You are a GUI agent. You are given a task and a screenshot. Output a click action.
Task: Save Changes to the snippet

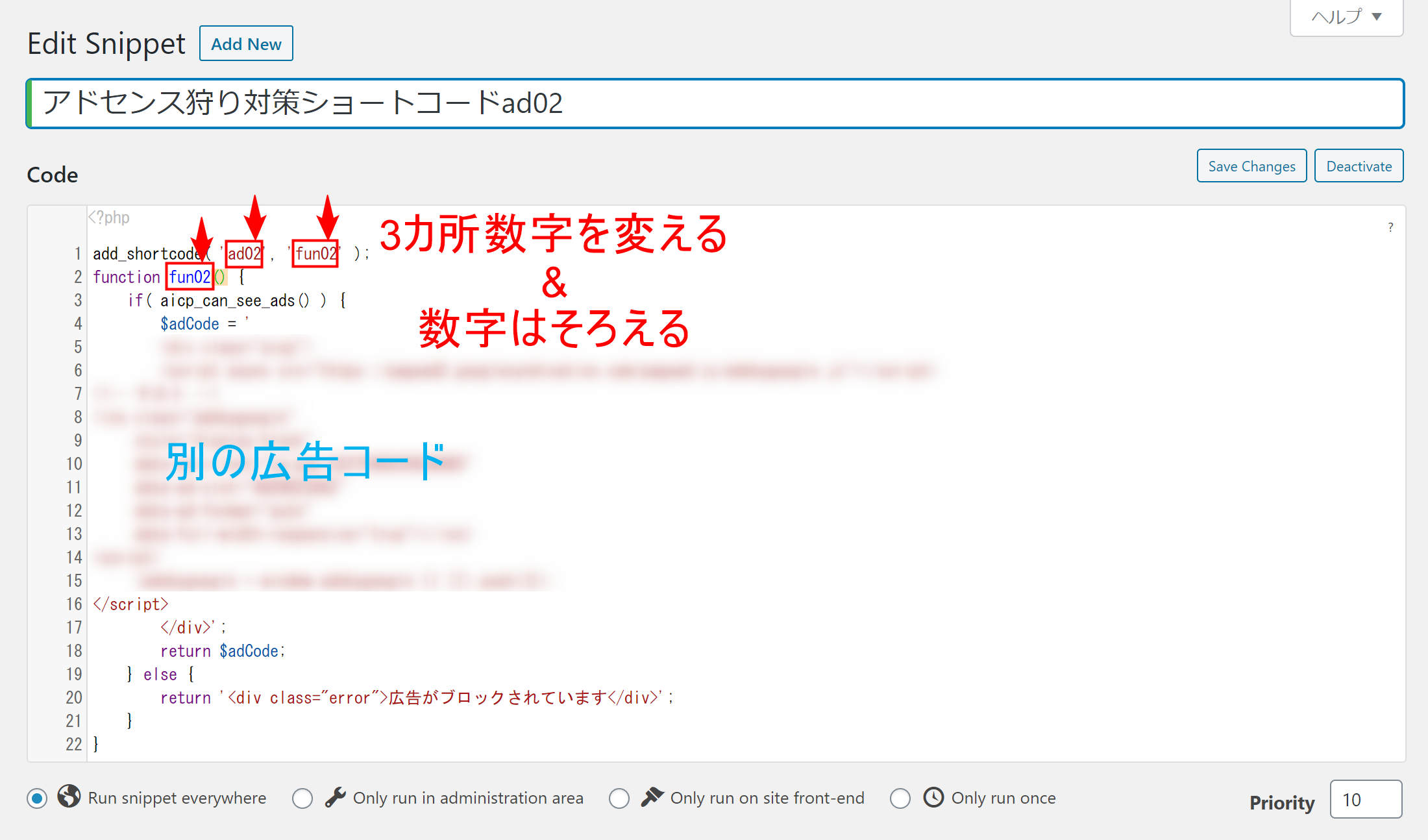click(x=1251, y=166)
